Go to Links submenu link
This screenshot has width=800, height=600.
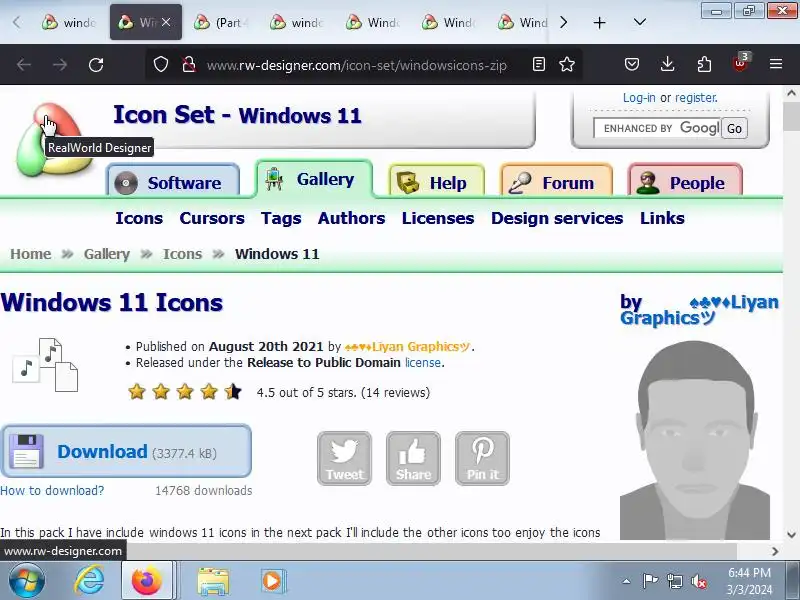tap(662, 218)
